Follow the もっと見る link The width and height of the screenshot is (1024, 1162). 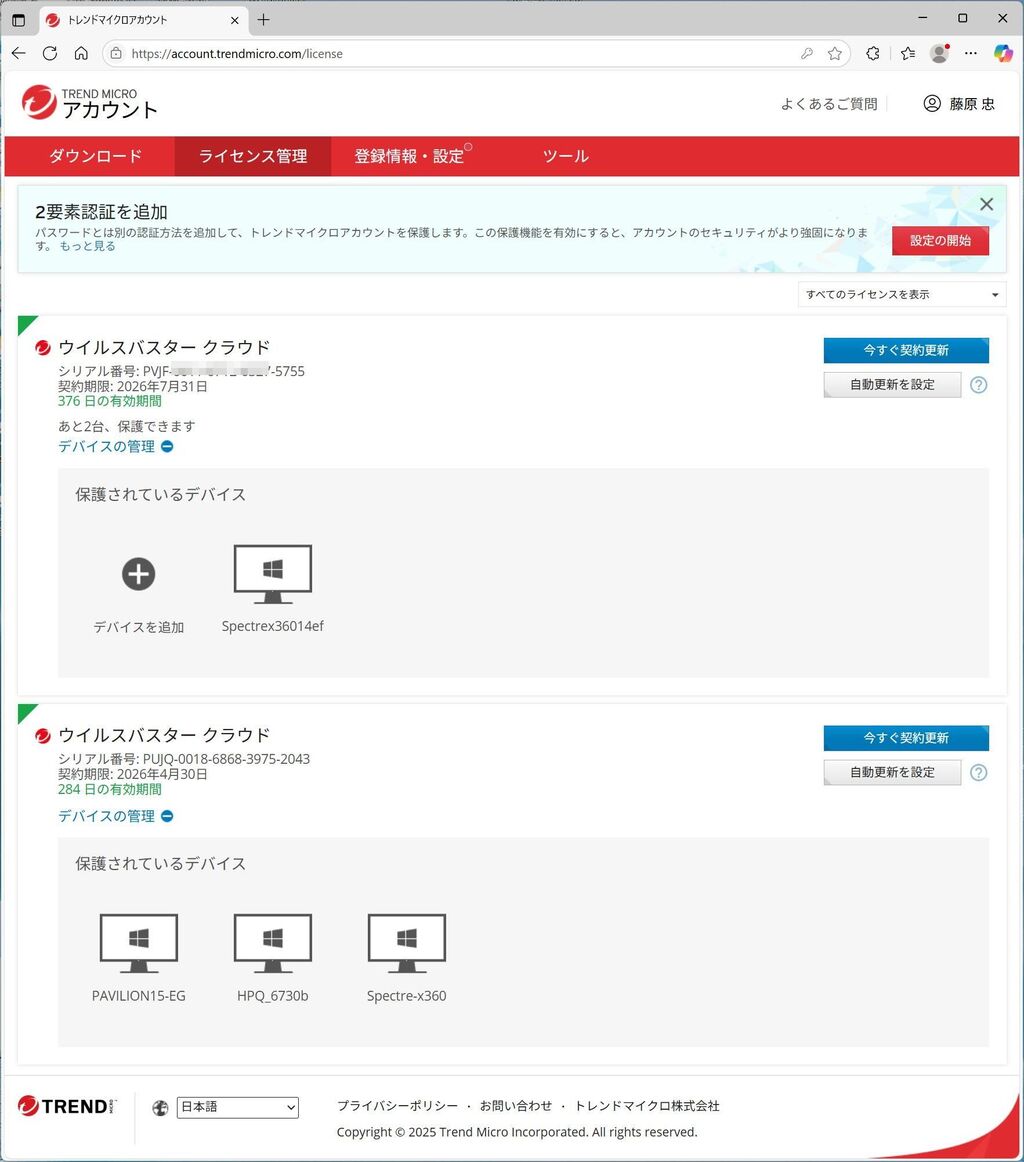coord(87,246)
